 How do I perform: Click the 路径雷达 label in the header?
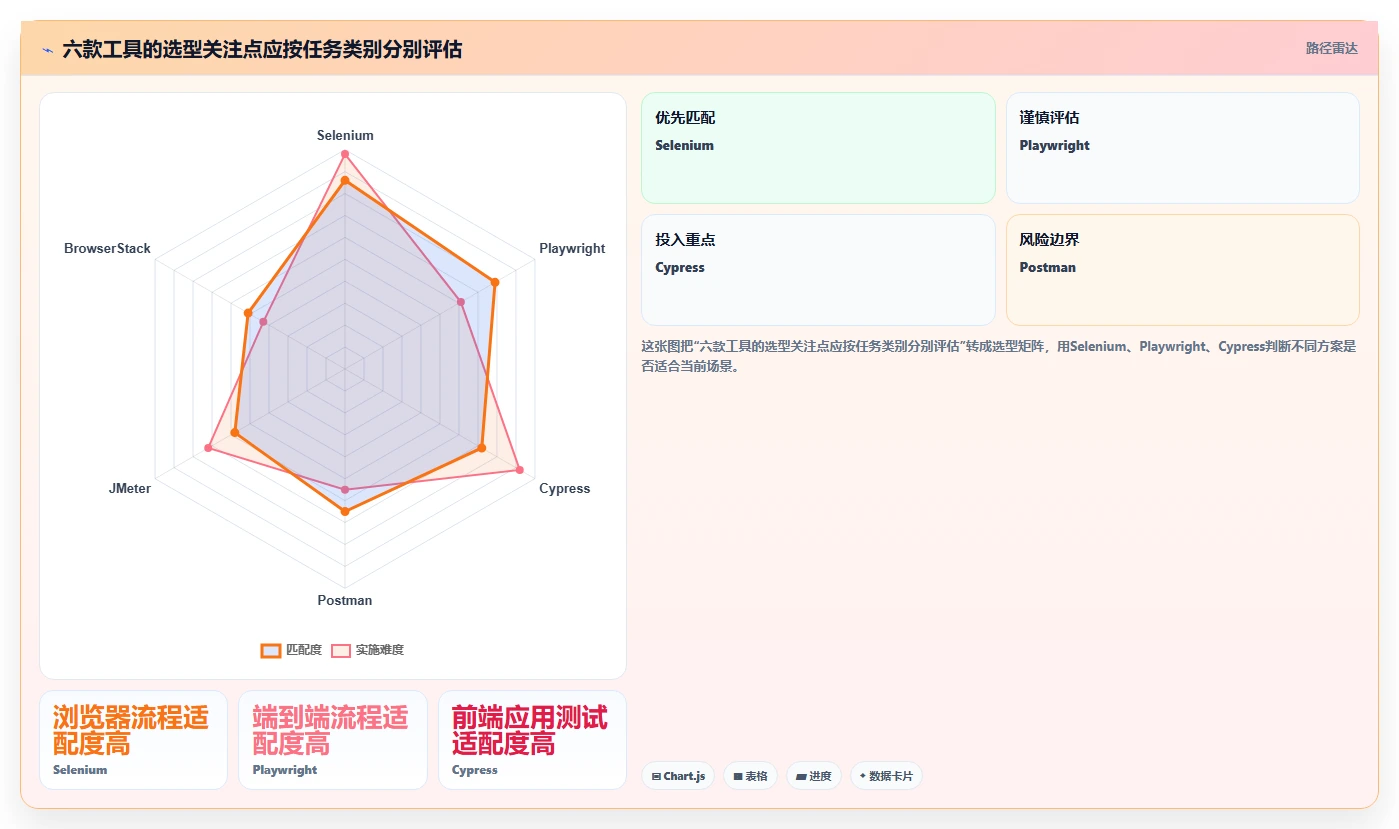coord(1331,48)
